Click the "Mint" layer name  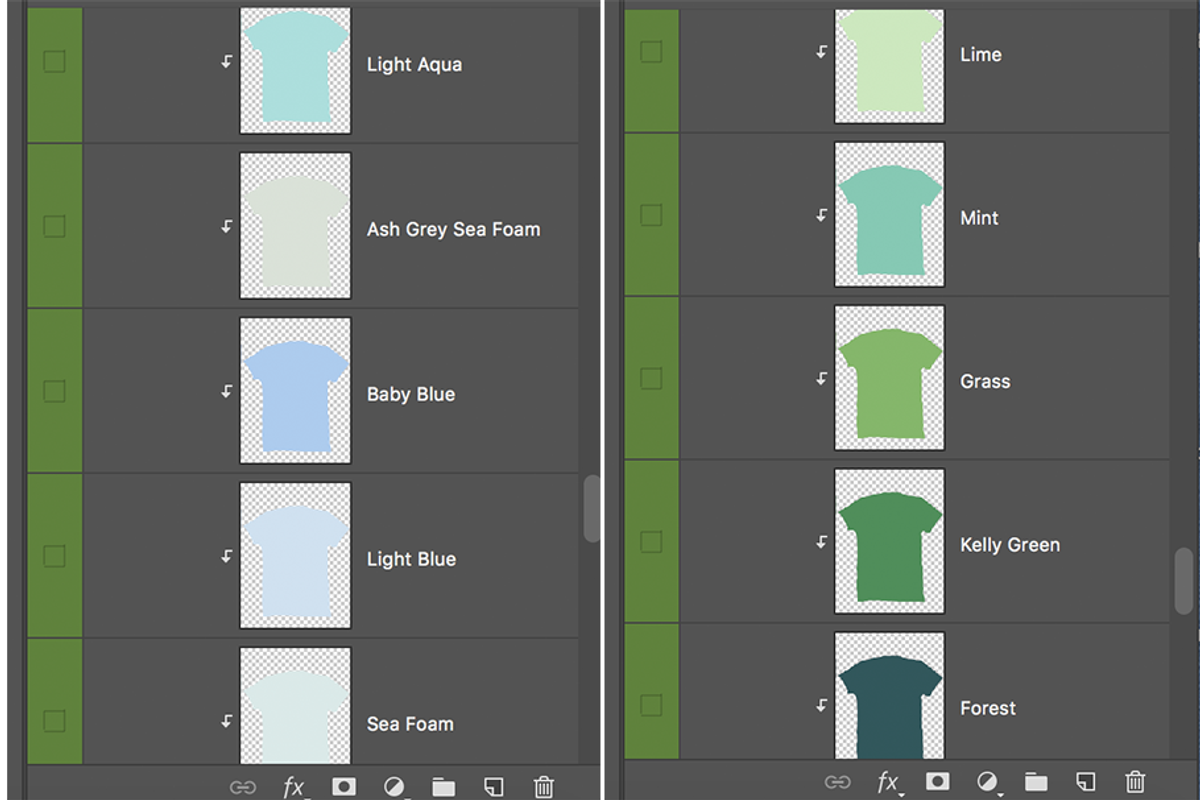coord(979,218)
